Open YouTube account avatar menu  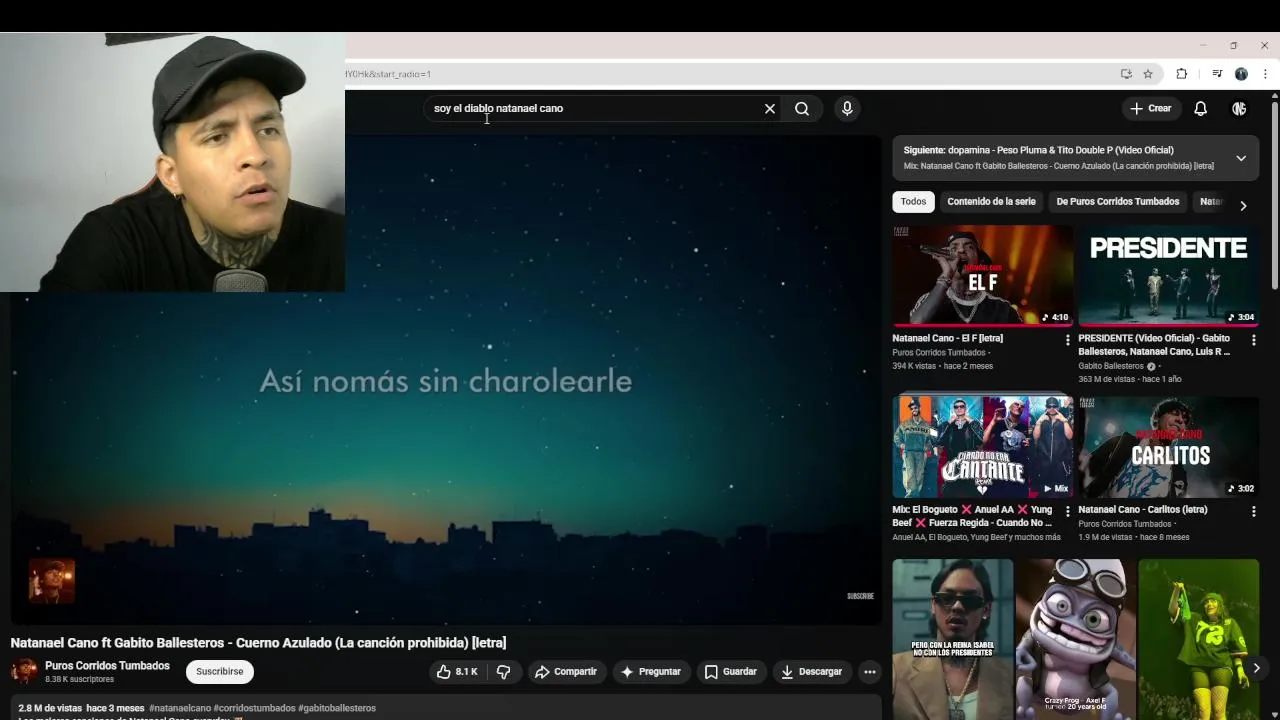click(1239, 109)
